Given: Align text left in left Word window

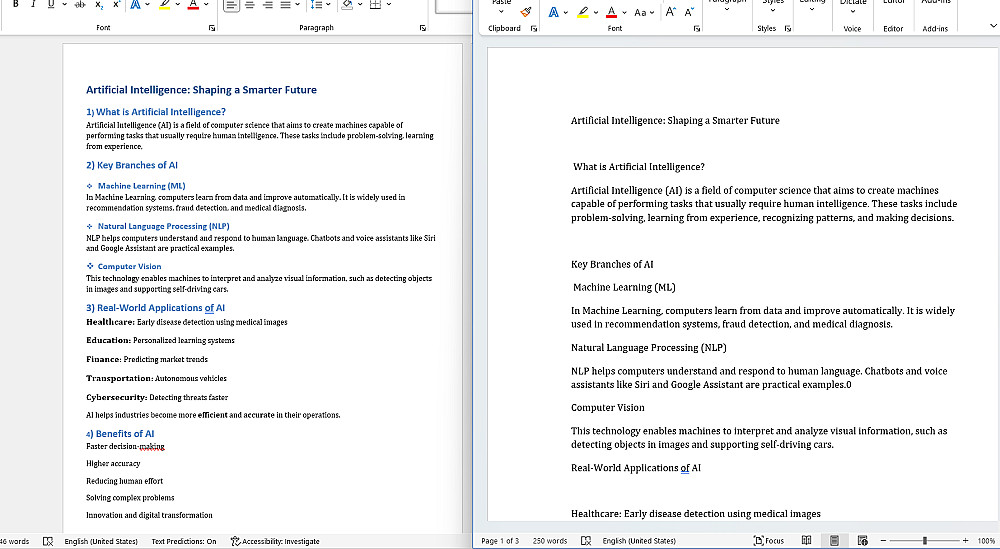Looking at the screenshot, I should 232,4.
